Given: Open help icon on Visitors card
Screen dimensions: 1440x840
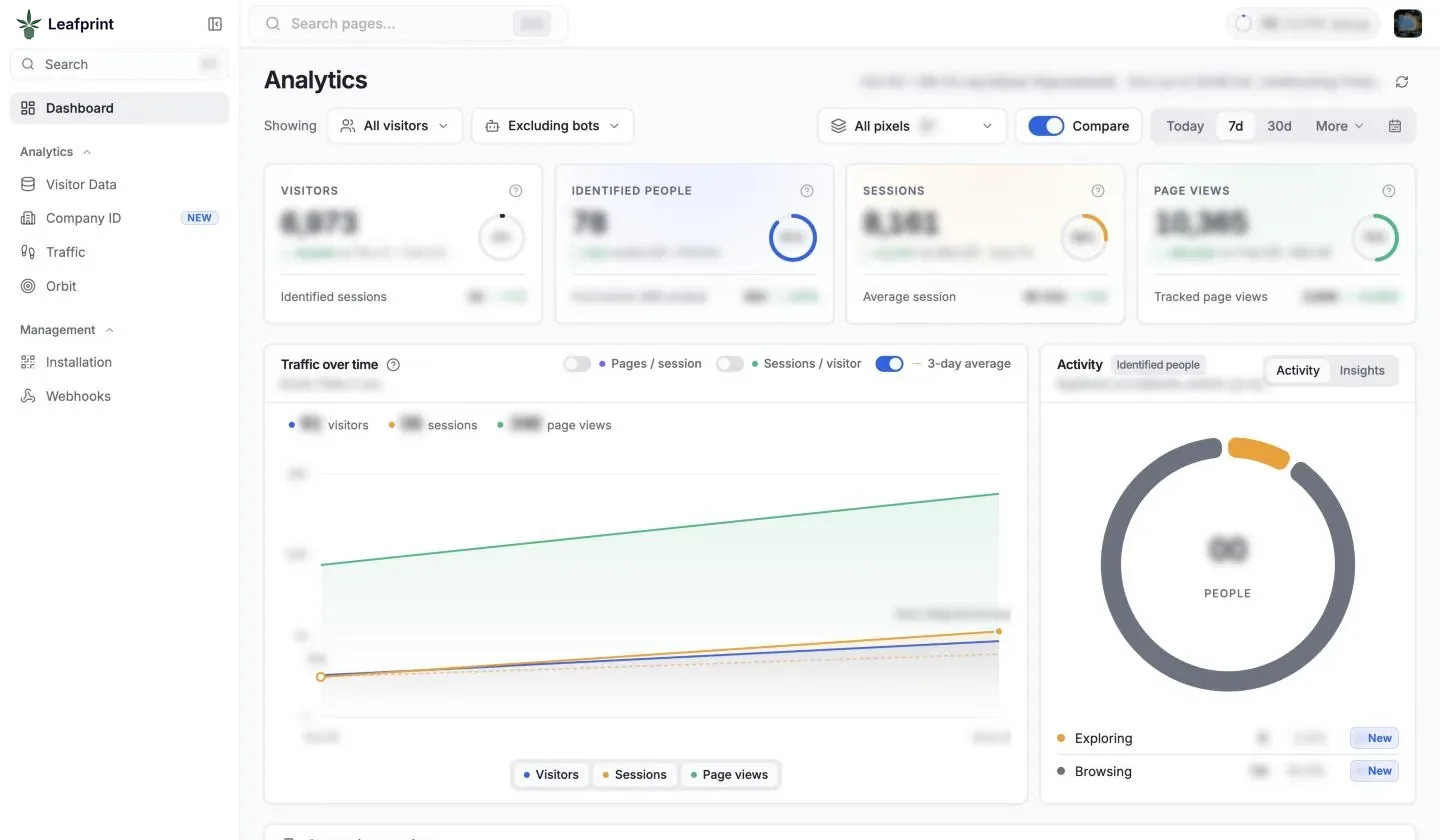Looking at the screenshot, I should tap(516, 191).
